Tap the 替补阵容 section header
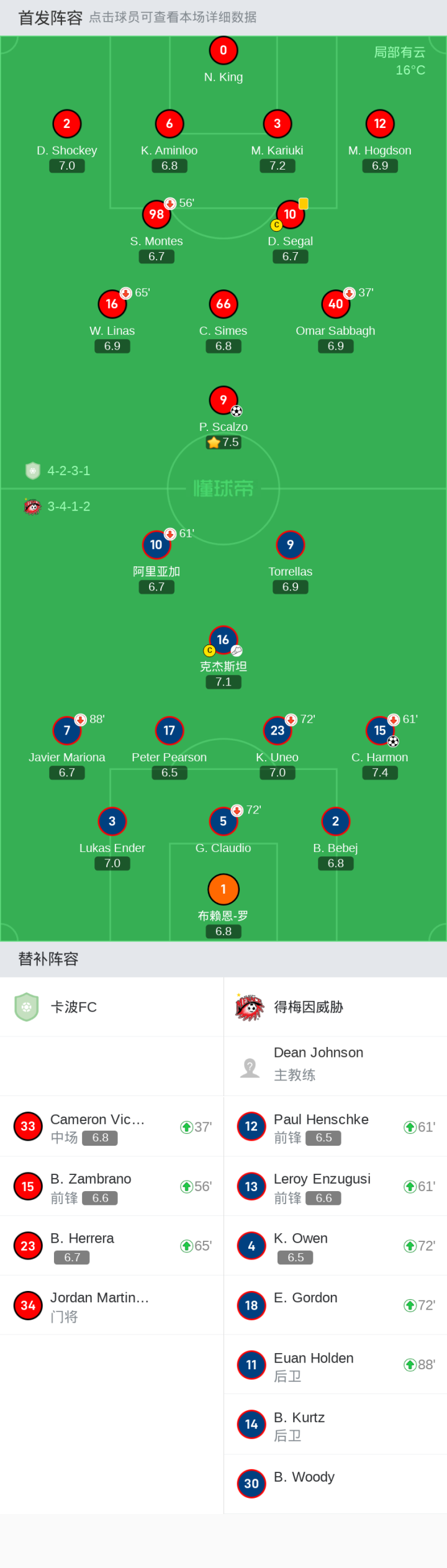Image resolution: width=447 pixels, height=1568 pixels. pos(48,959)
